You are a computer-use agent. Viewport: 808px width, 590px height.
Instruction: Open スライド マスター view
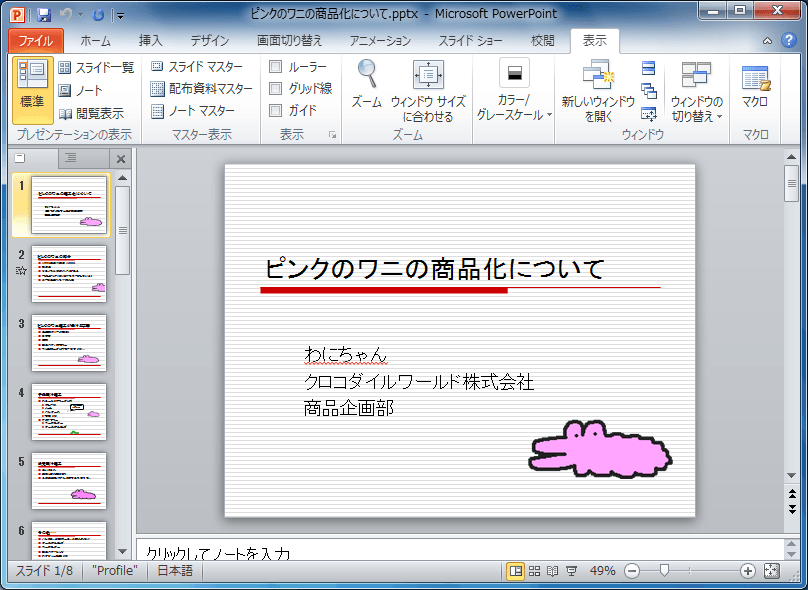pos(197,66)
